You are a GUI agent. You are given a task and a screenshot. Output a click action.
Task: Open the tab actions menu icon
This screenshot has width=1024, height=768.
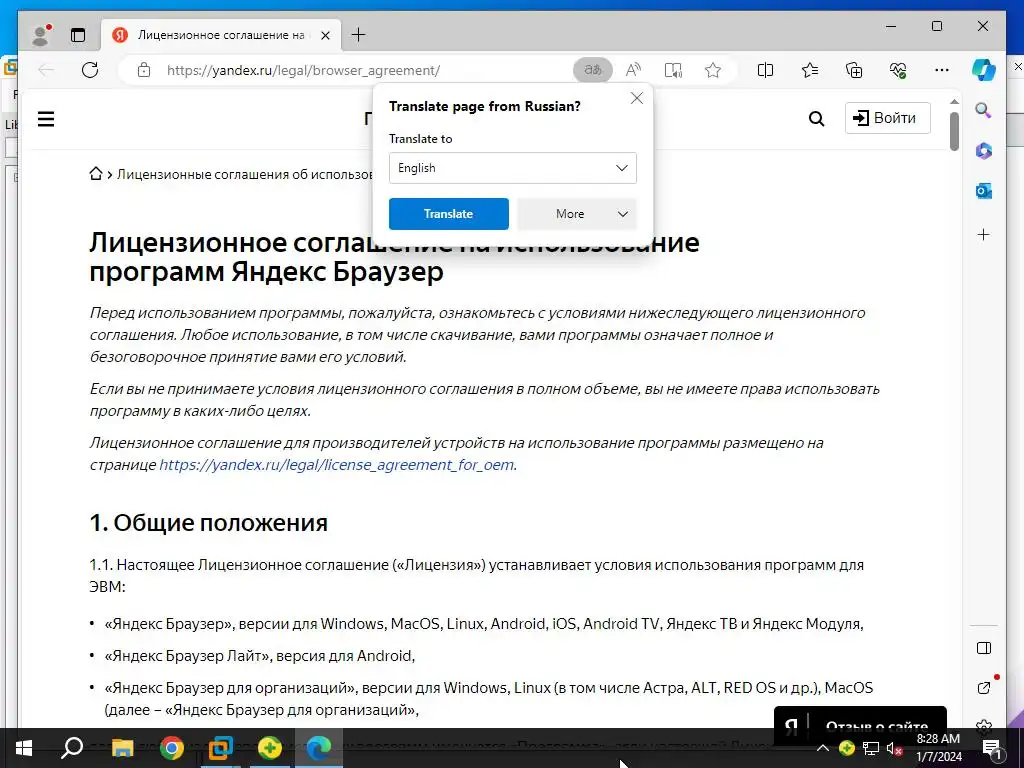[78, 35]
